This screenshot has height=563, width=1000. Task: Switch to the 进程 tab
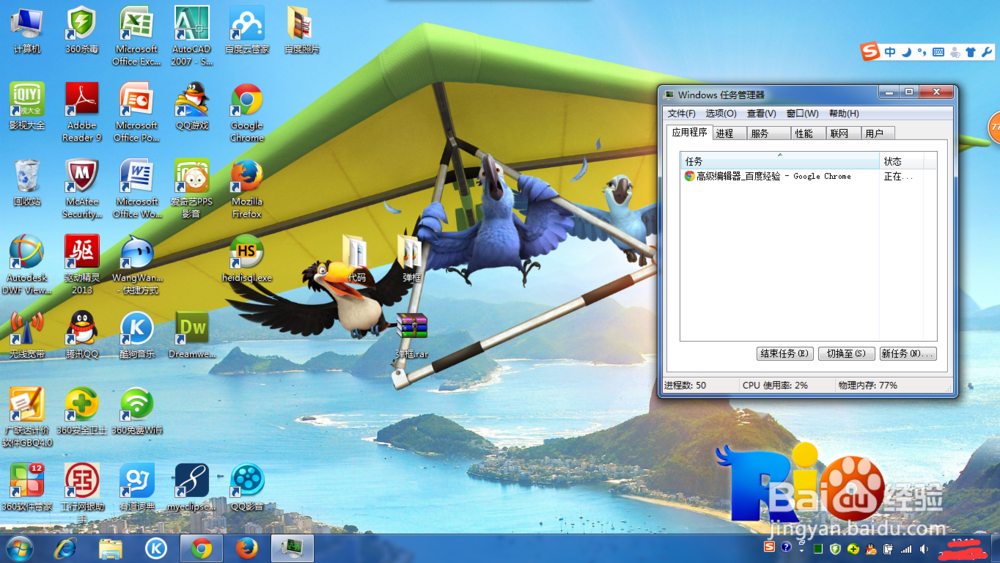tap(730, 133)
